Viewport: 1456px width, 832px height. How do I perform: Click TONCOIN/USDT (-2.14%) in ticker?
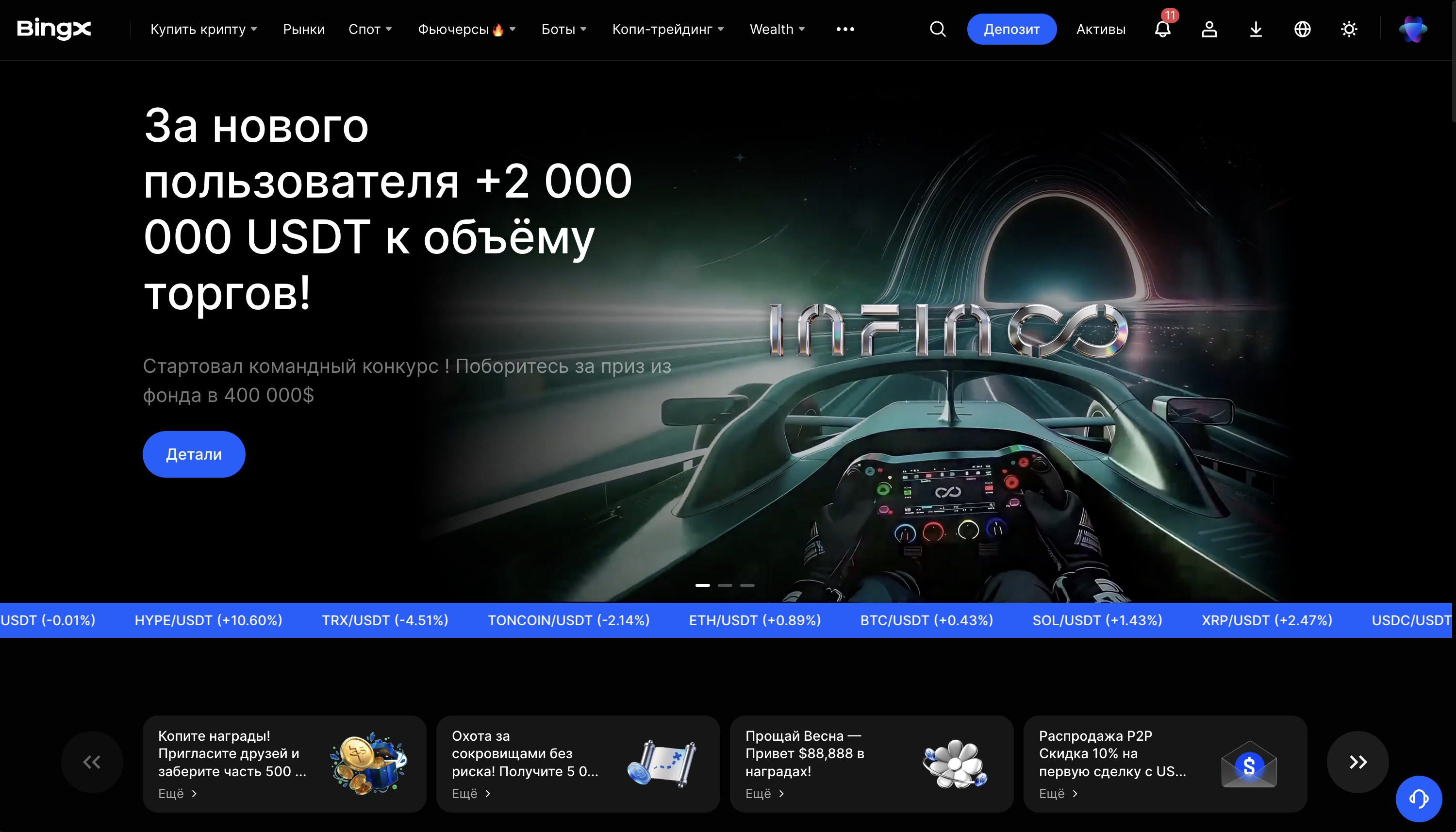[568, 620]
